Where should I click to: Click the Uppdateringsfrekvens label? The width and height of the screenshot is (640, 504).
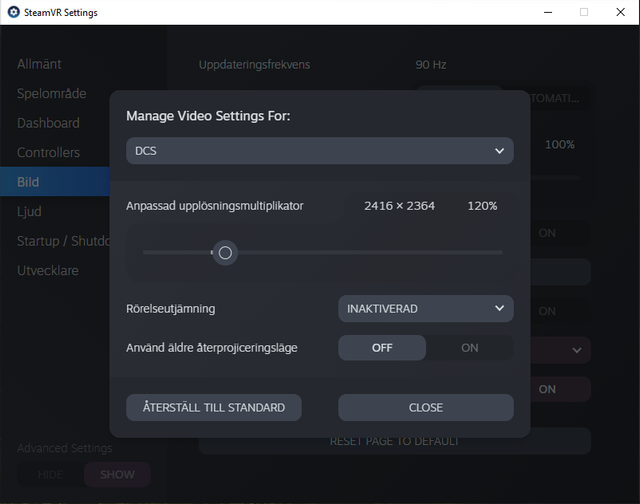tap(254, 64)
